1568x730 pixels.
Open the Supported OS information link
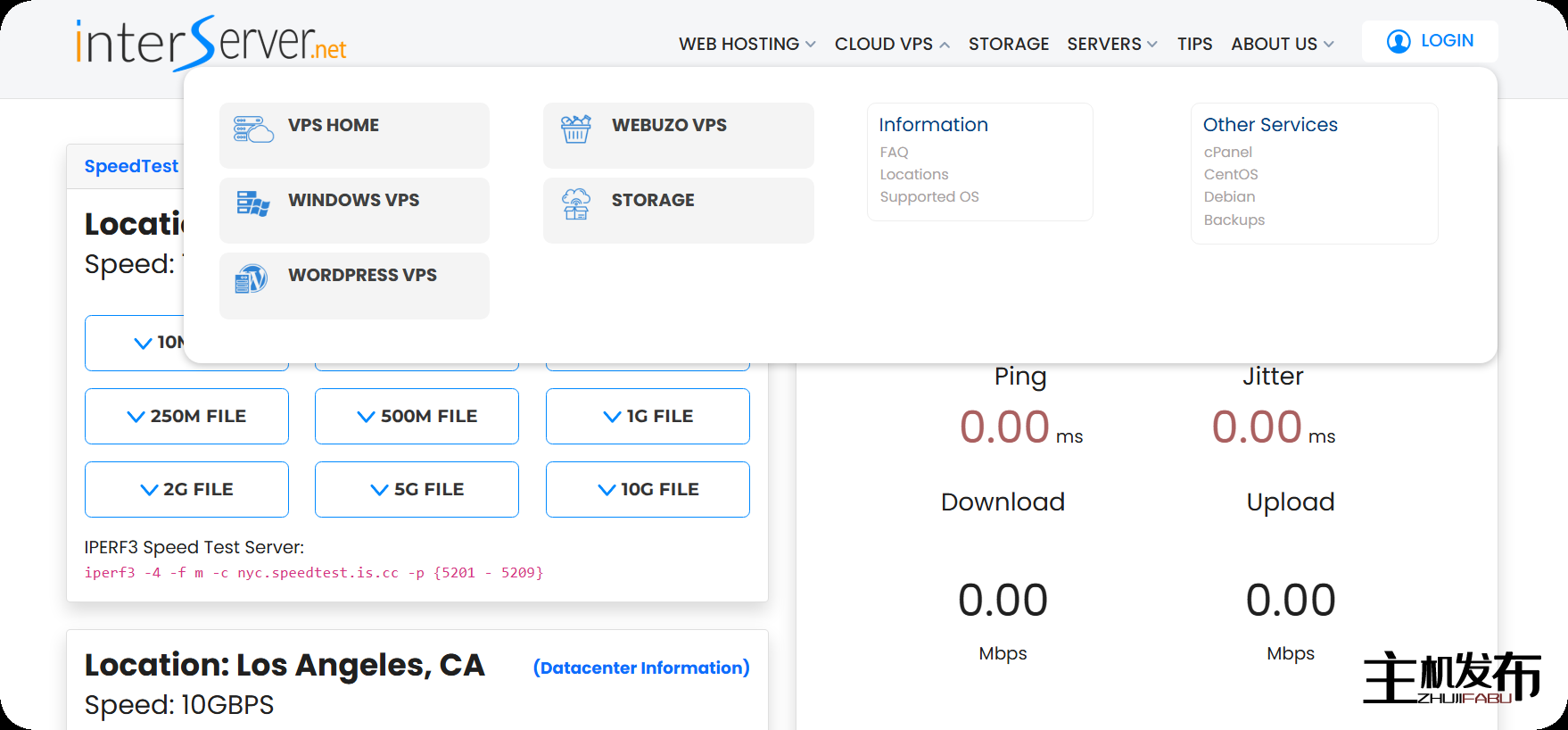point(928,196)
